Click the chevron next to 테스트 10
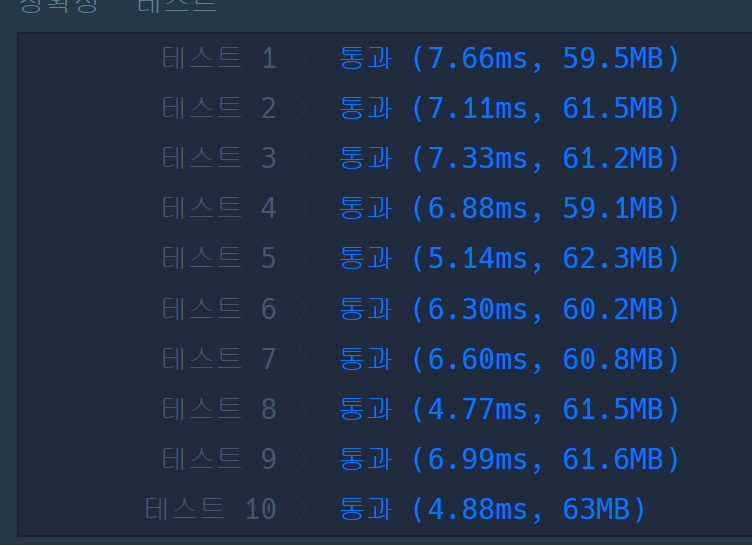This screenshot has height=546, width=752. [x=303, y=509]
